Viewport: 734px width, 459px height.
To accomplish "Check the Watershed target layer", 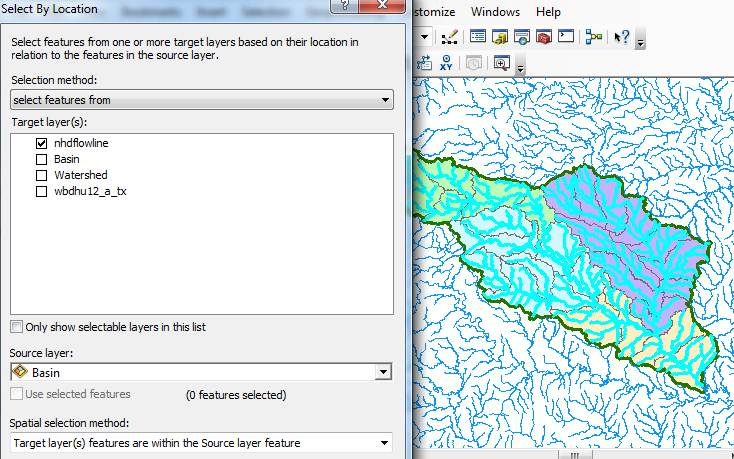I will pos(41,175).
